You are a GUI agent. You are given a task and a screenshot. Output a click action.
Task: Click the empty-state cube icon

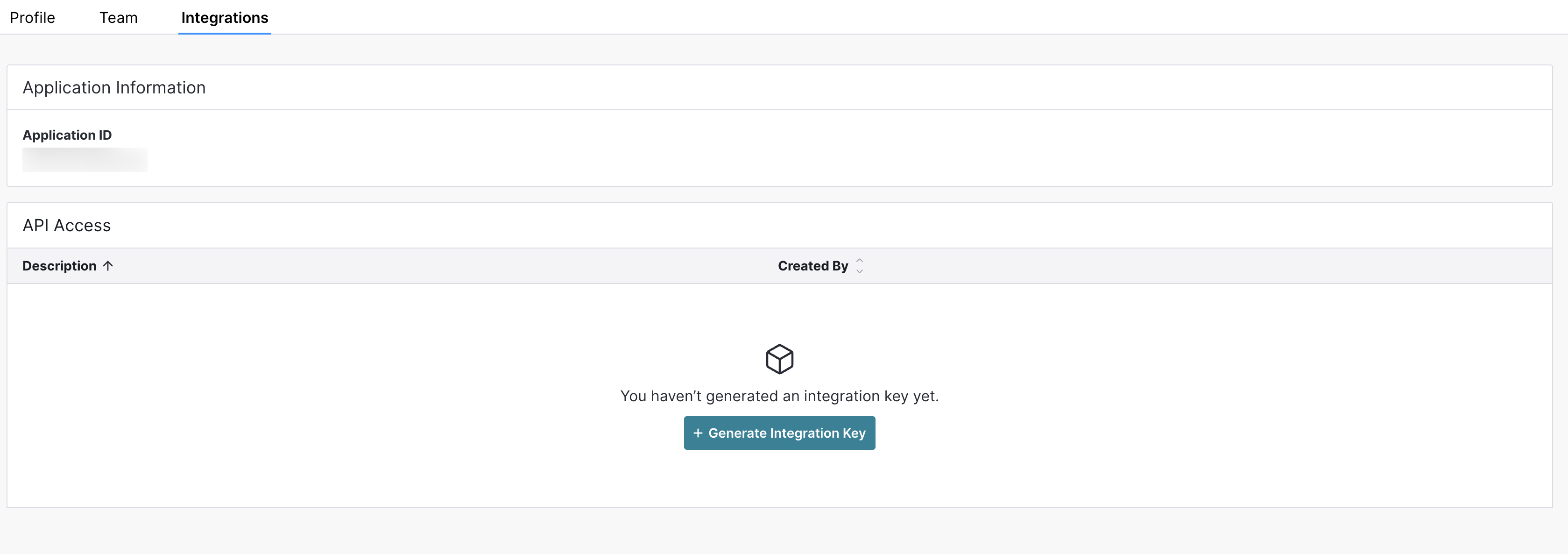[x=779, y=359]
